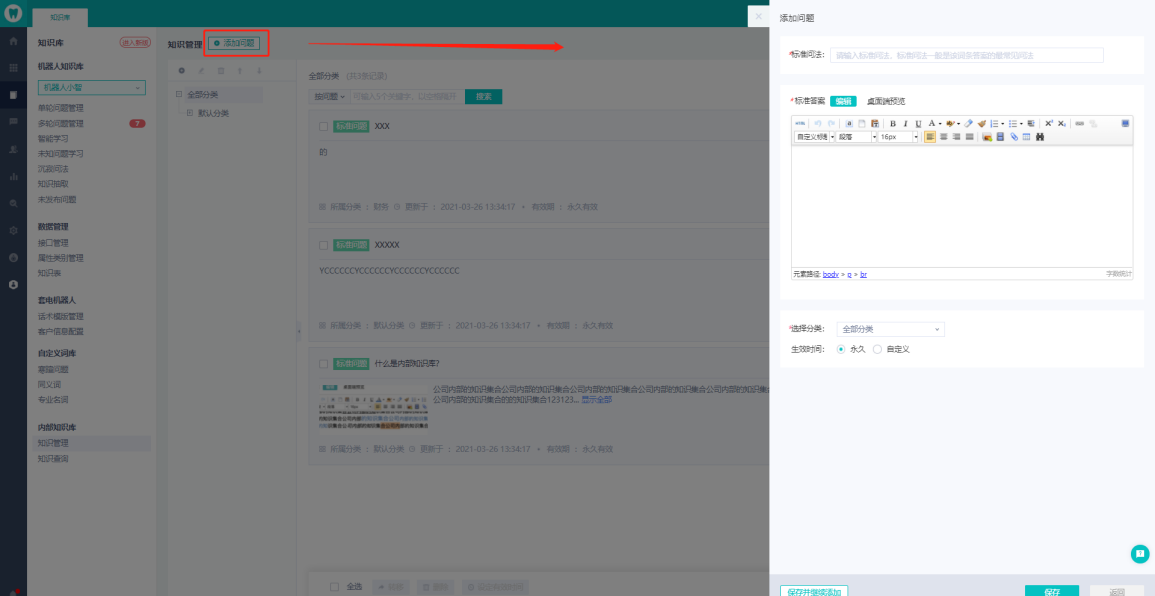
Task: Open find and replace binoculars tool
Action: tap(1040, 137)
